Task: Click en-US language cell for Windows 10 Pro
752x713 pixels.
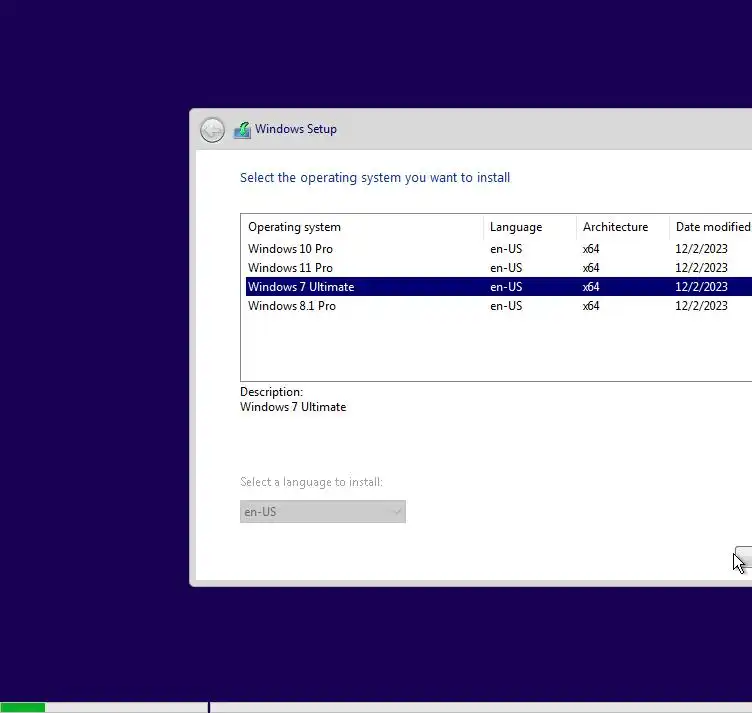Action: 506,249
